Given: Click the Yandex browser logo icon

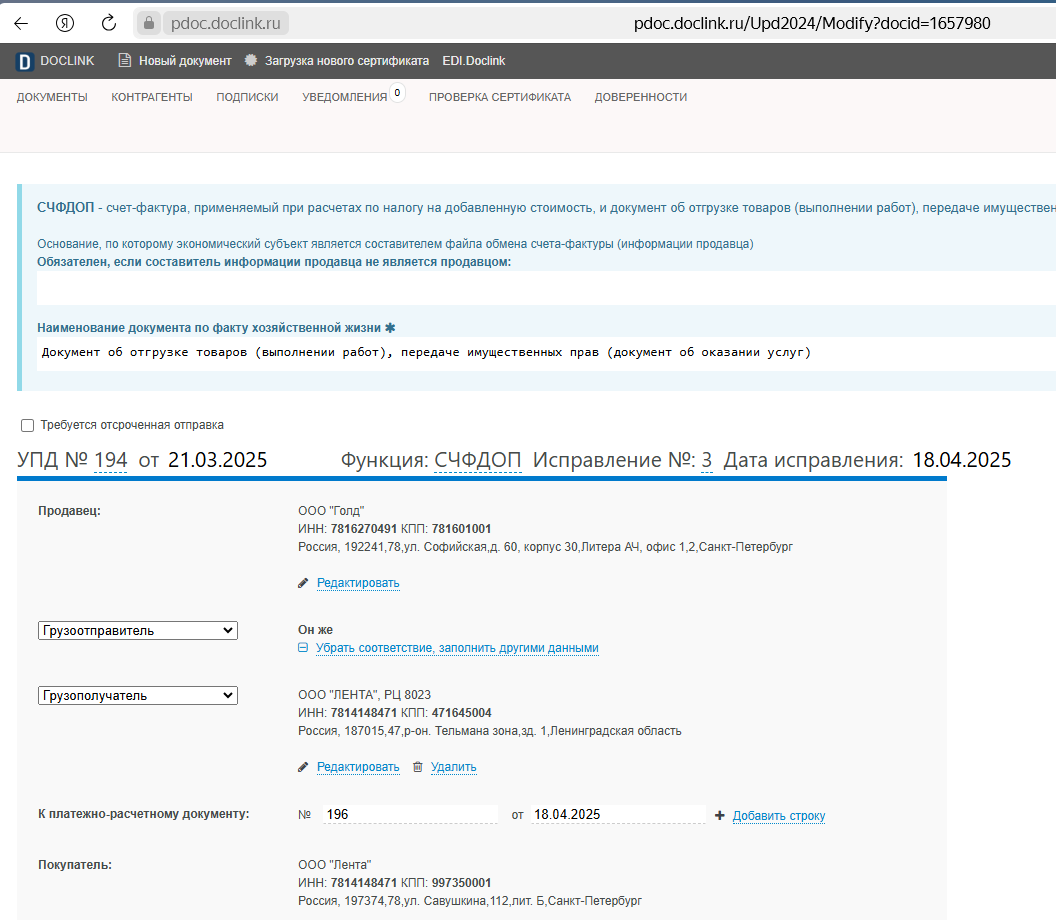Looking at the screenshot, I should pos(65,24).
